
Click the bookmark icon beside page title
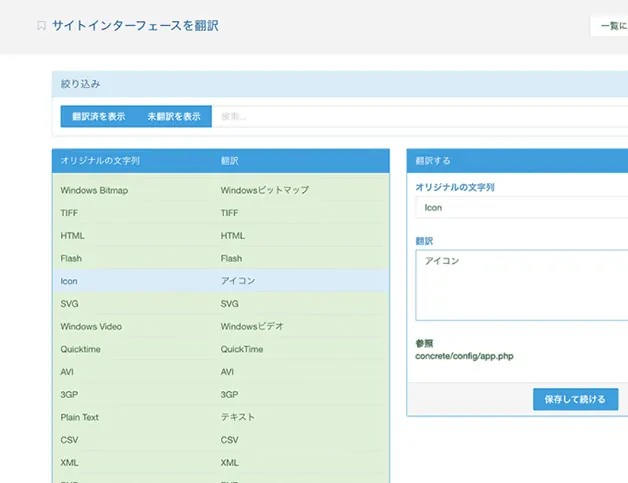click(x=41, y=26)
